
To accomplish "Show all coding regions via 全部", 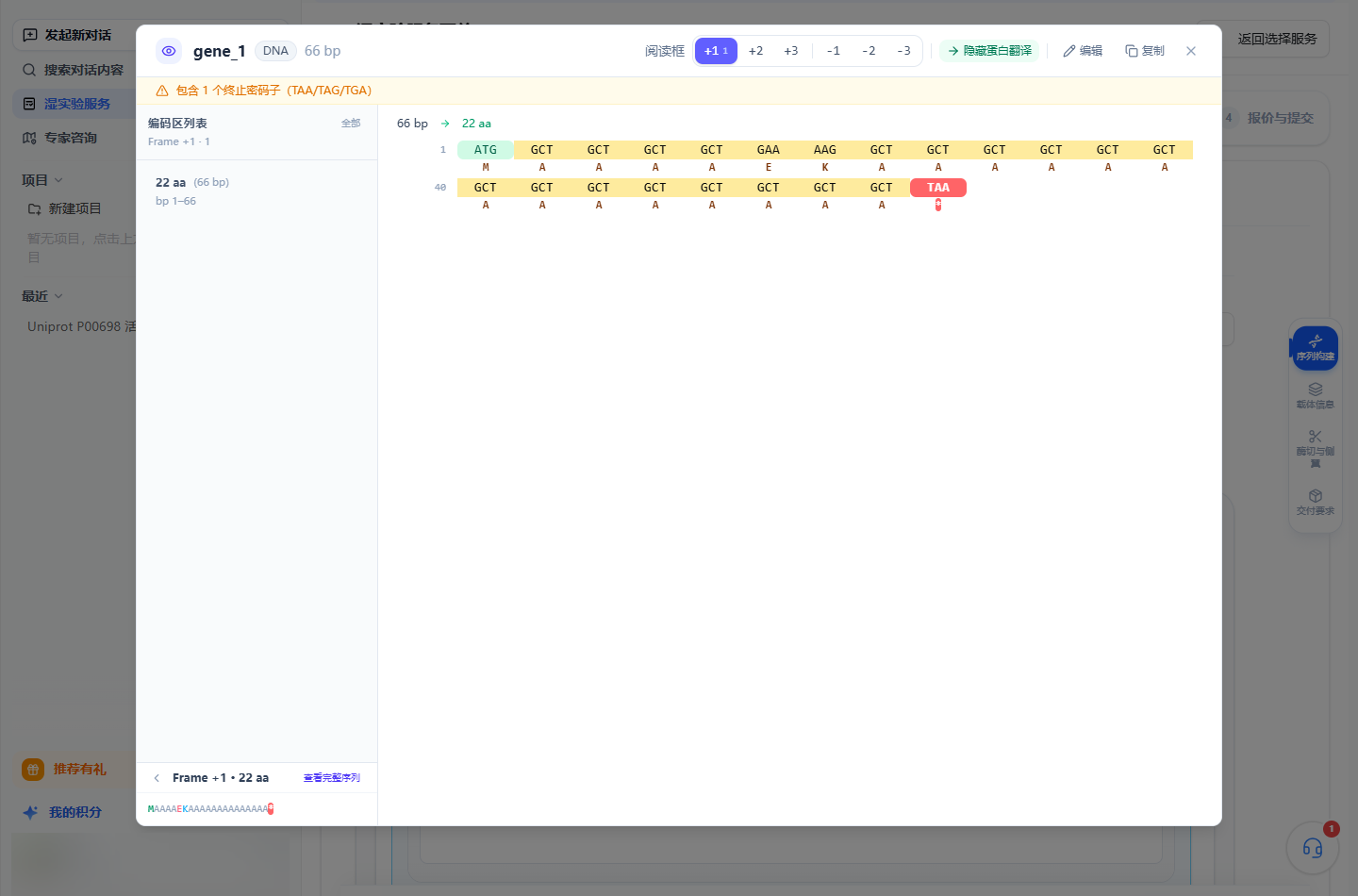I will click(351, 124).
